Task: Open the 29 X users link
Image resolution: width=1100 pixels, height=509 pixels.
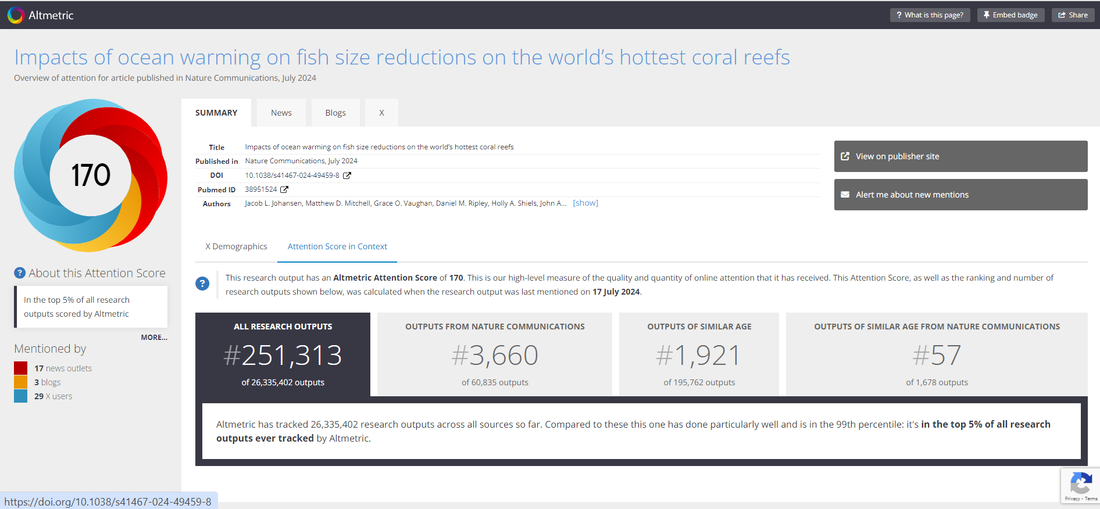Action: point(53,396)
